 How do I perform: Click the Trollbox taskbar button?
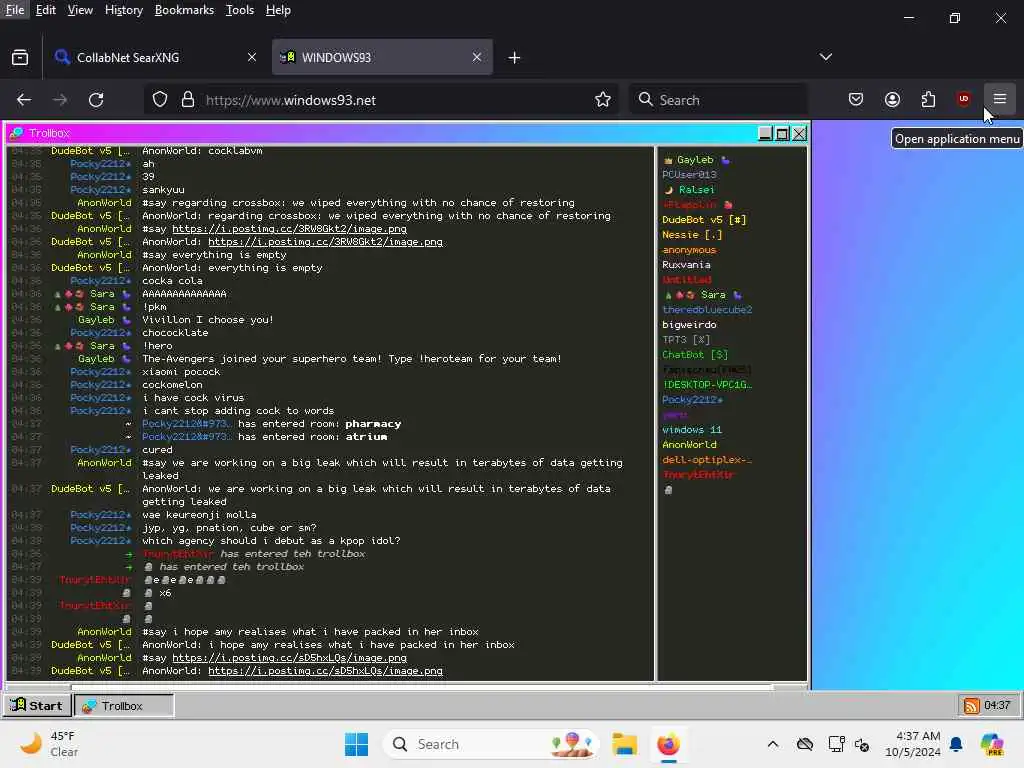(x=124, y=705)
